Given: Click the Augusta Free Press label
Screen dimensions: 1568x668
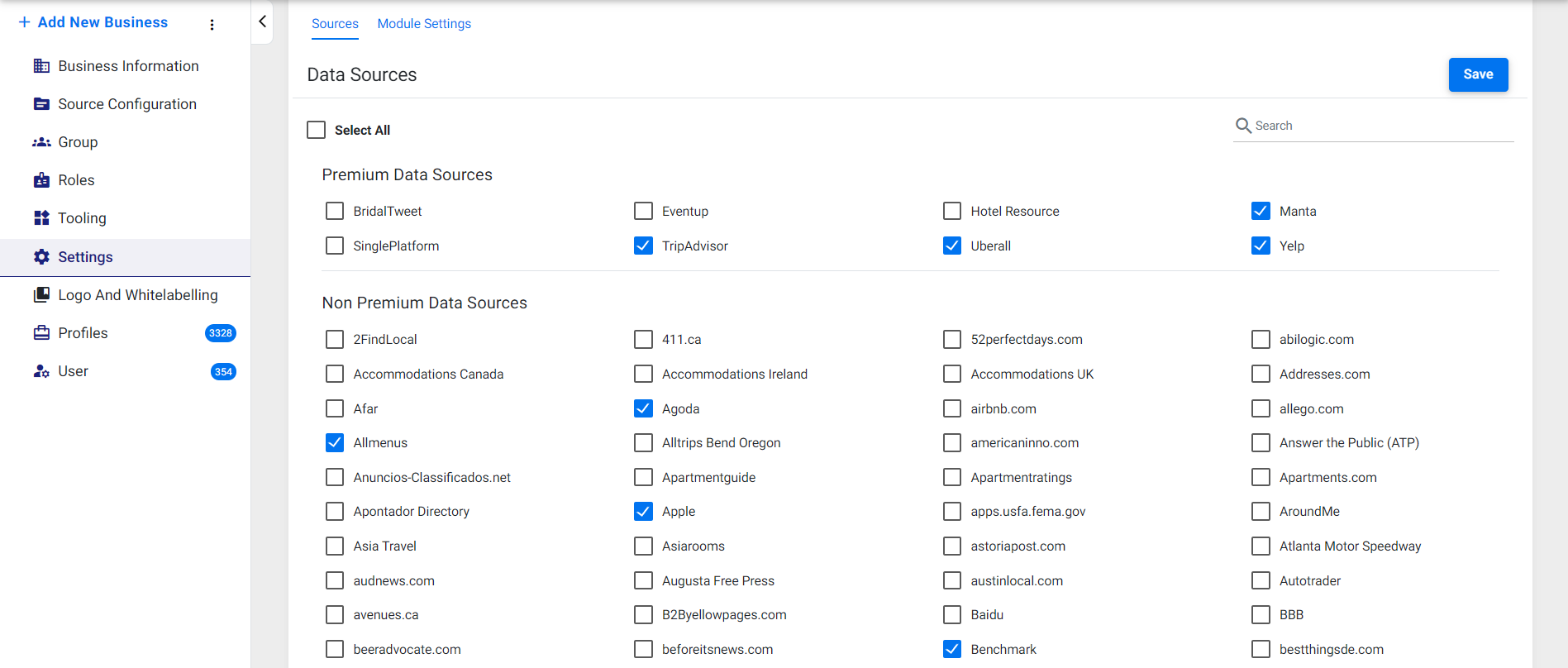Looking at the screenshot, I should pyautogui.click(x=718, y=581).
